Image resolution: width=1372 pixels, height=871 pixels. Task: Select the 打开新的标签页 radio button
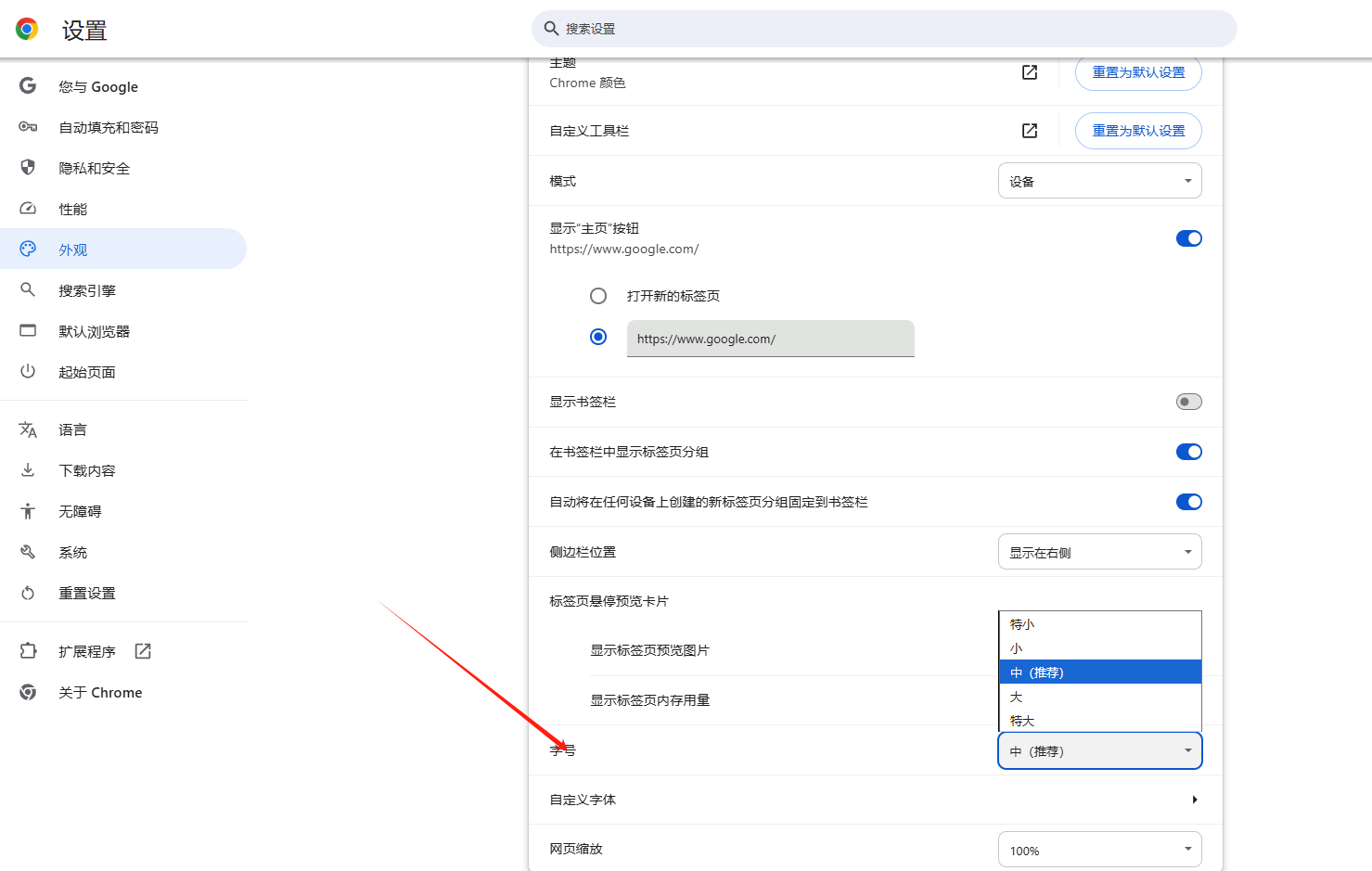pyautogui.click(x=598, y=296)
